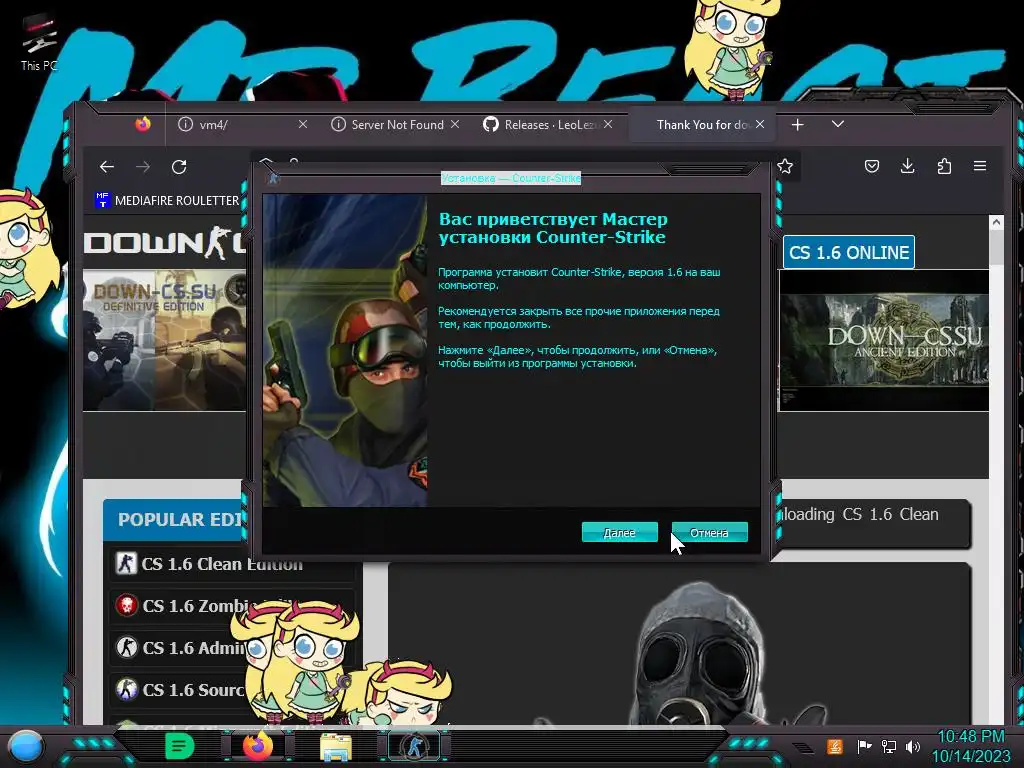Image resolution: width=1024 pixels, height=768 pixels.
Task: Open the green notes app on taskbar
Action: 180,746
